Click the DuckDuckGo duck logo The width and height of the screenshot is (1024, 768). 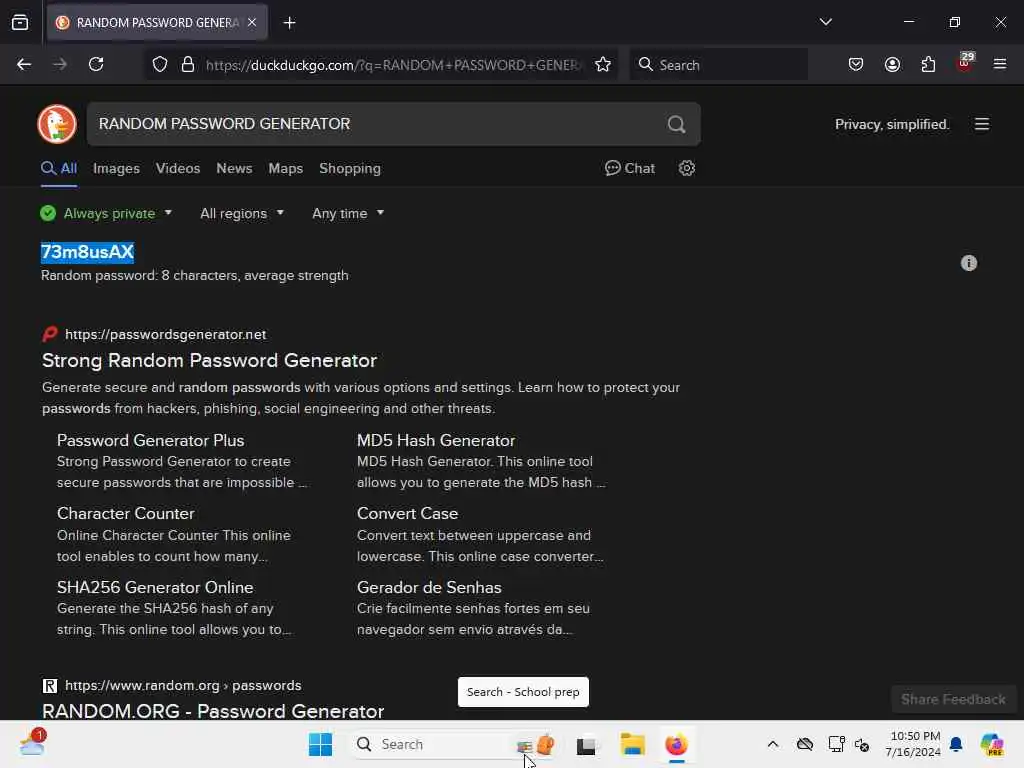[57, 123]
